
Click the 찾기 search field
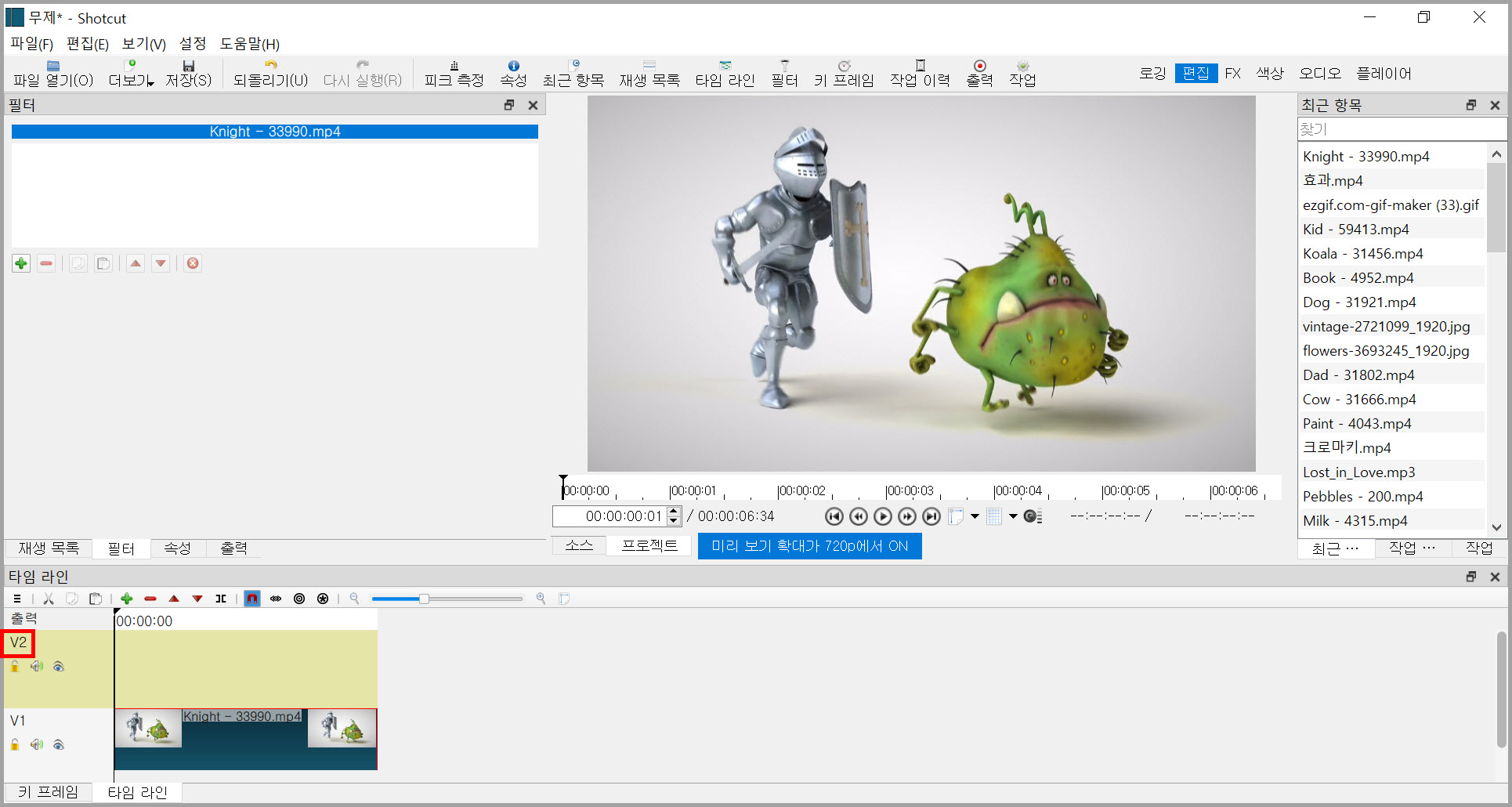1402,129
